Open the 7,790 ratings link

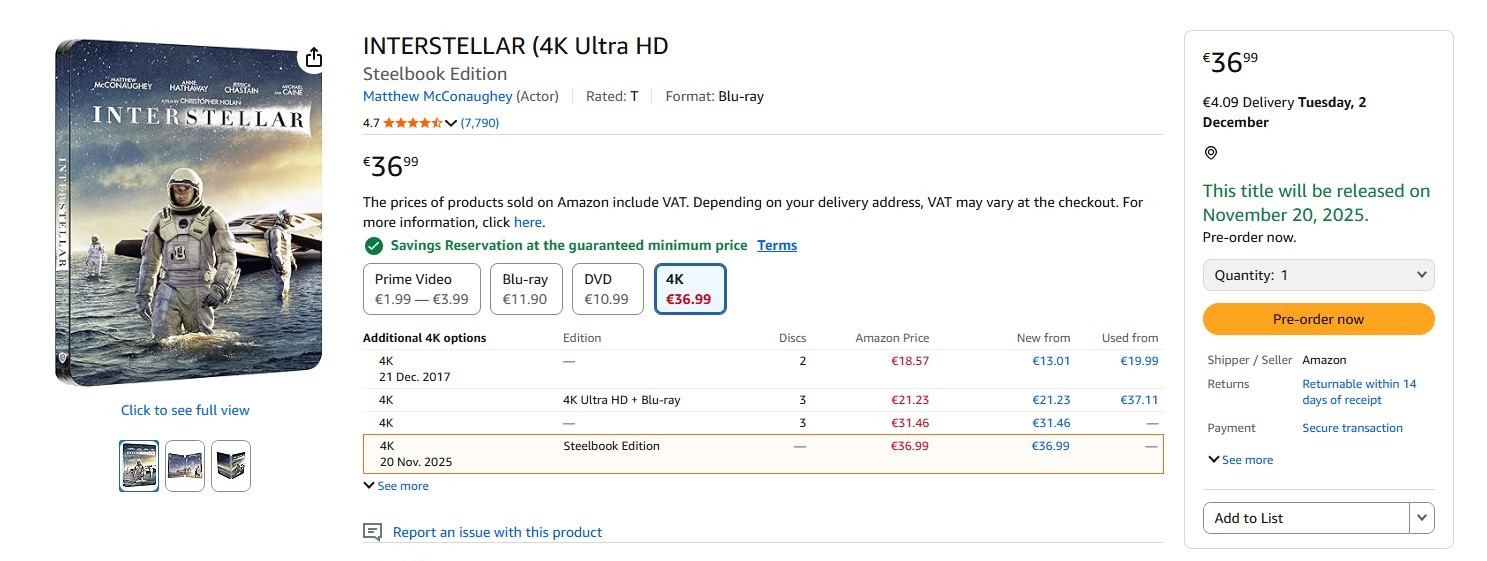[x=480, y=123]
